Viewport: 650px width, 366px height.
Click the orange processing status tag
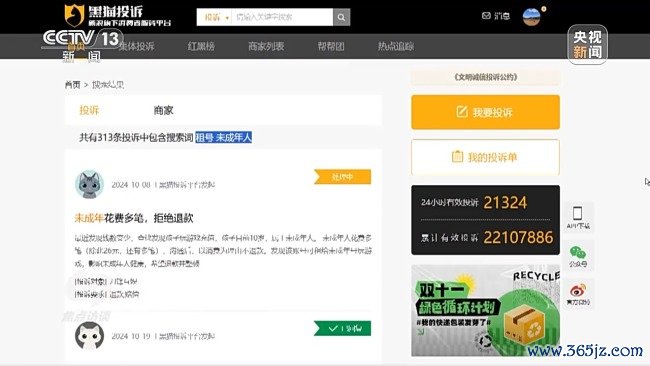(x=342, y=177)
